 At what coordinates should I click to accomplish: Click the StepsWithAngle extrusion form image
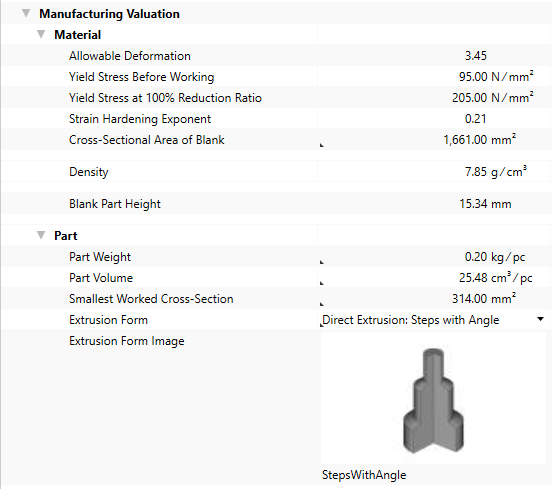click(x=433, y=400)
